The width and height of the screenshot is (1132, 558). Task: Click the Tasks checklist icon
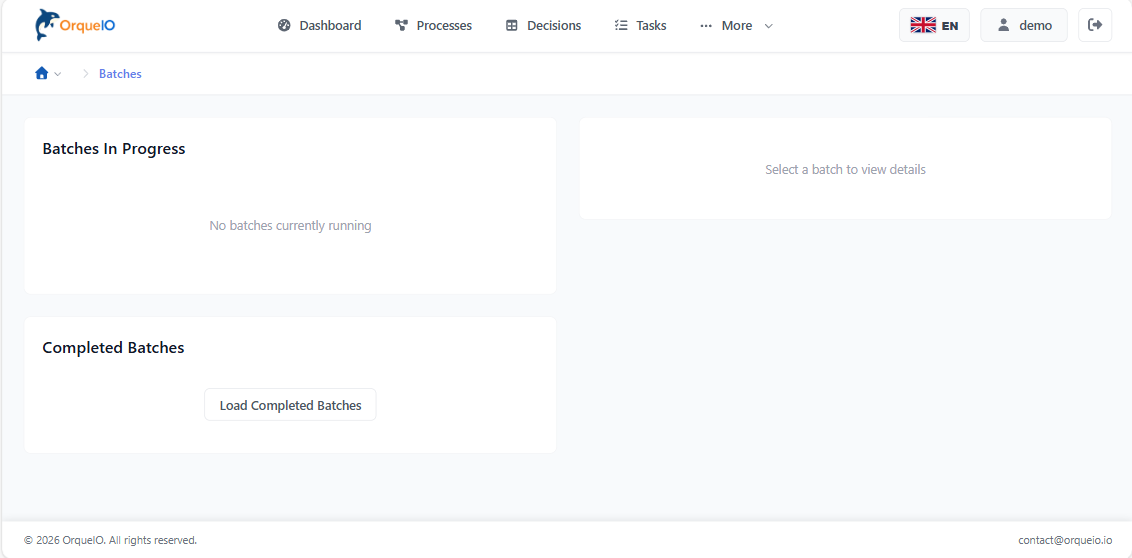(x=621, y=25)
